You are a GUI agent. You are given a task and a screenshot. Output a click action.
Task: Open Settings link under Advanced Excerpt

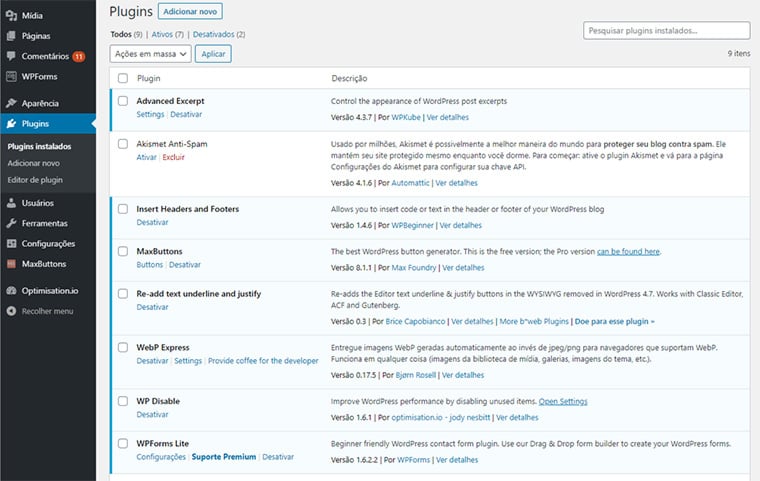click(150, 114)
